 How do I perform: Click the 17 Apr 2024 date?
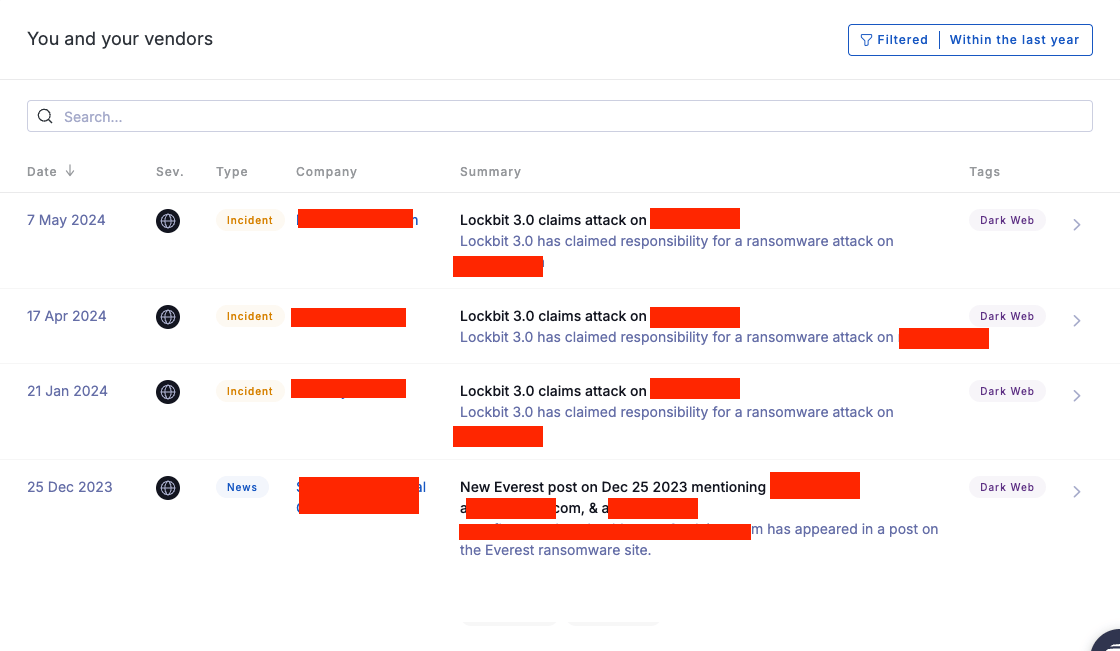66,316
